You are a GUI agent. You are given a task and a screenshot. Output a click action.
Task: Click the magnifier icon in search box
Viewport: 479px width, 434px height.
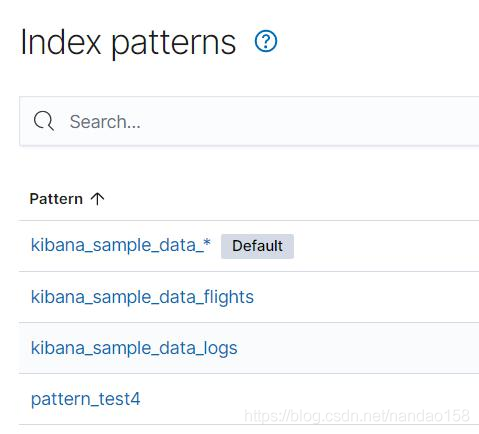[x=44, y=121]
